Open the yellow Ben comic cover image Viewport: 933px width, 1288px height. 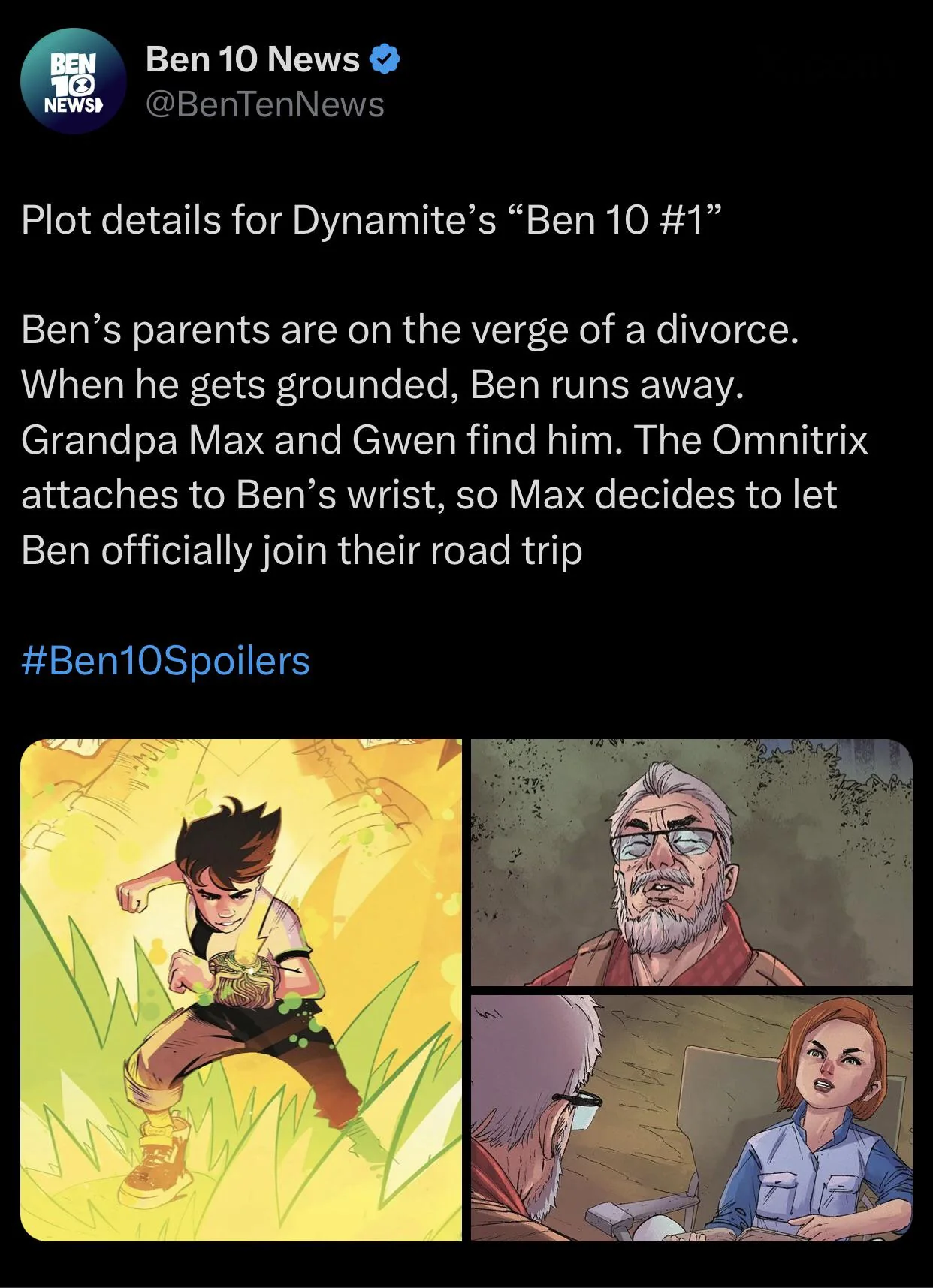241,989
